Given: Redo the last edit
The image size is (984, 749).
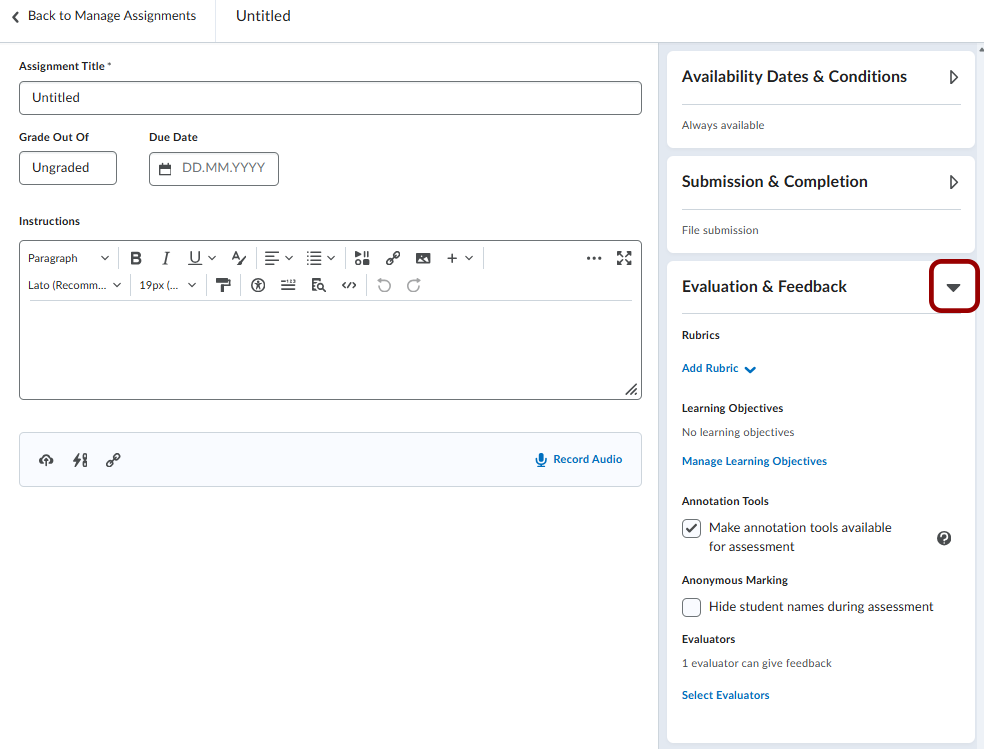Looking at the screenshot, I should click(414, 285).
